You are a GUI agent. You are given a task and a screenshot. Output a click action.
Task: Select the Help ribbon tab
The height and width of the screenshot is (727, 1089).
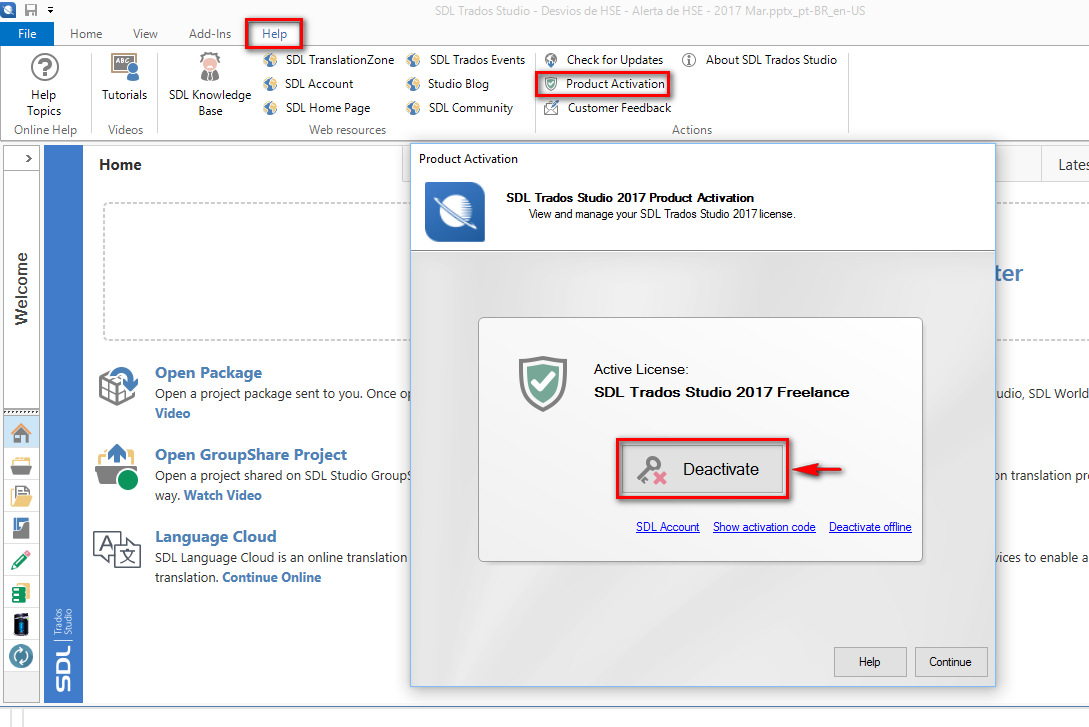click(274, 33)
